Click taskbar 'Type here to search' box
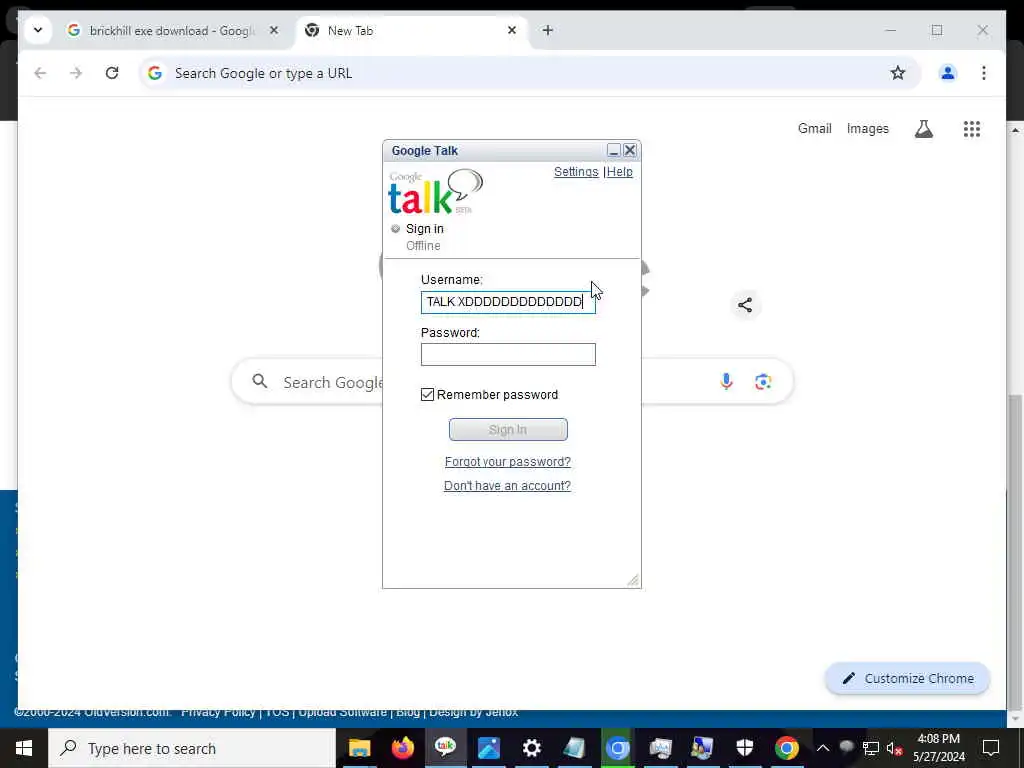1024x768 pixels. point(192,748)
